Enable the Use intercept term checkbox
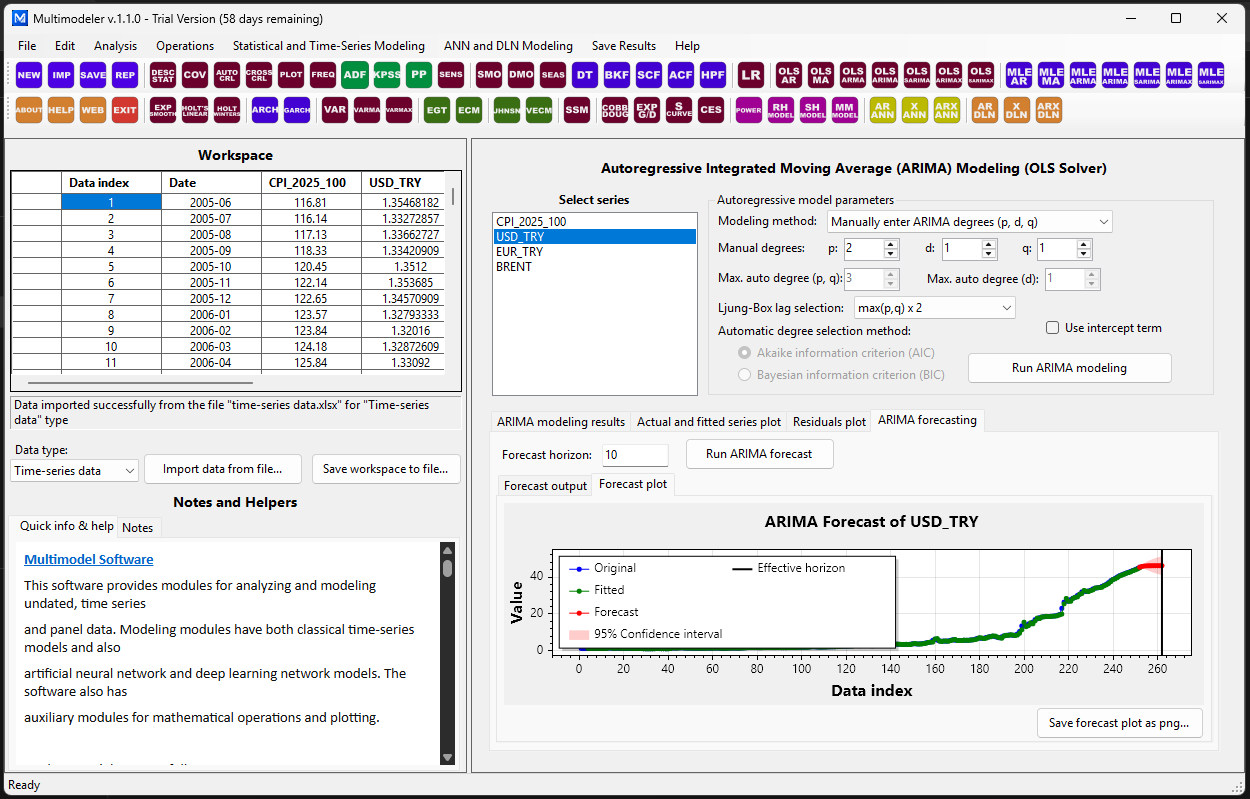1250x799 pixels. [x=1052, y=328]
